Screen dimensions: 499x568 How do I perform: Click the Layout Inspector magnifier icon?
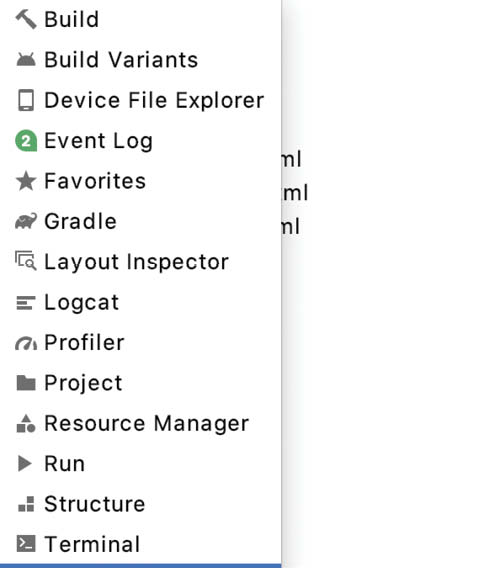pyautogui.click(x=26, y=261)
